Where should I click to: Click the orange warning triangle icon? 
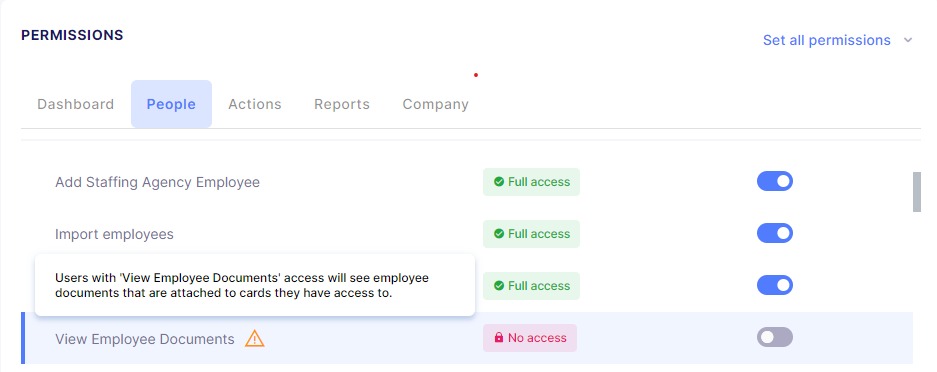pos(255,339)
